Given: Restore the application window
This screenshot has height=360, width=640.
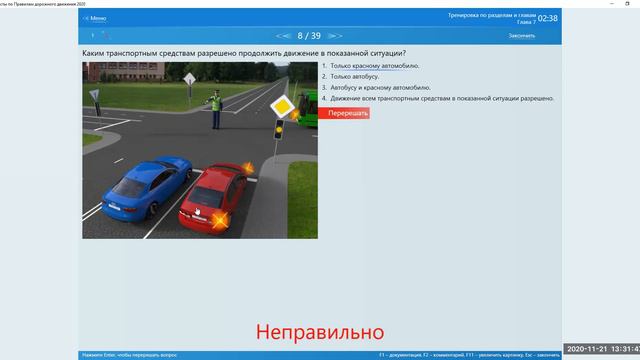Looking at the screenshot, I should (x=627, y=4).
